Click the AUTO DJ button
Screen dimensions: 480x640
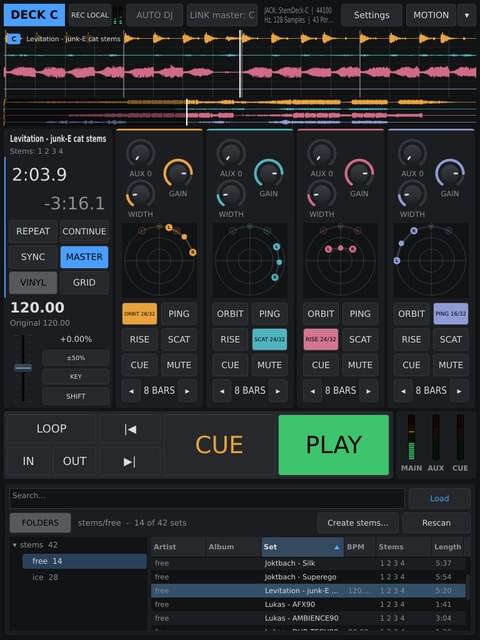(x=154, y=16)
